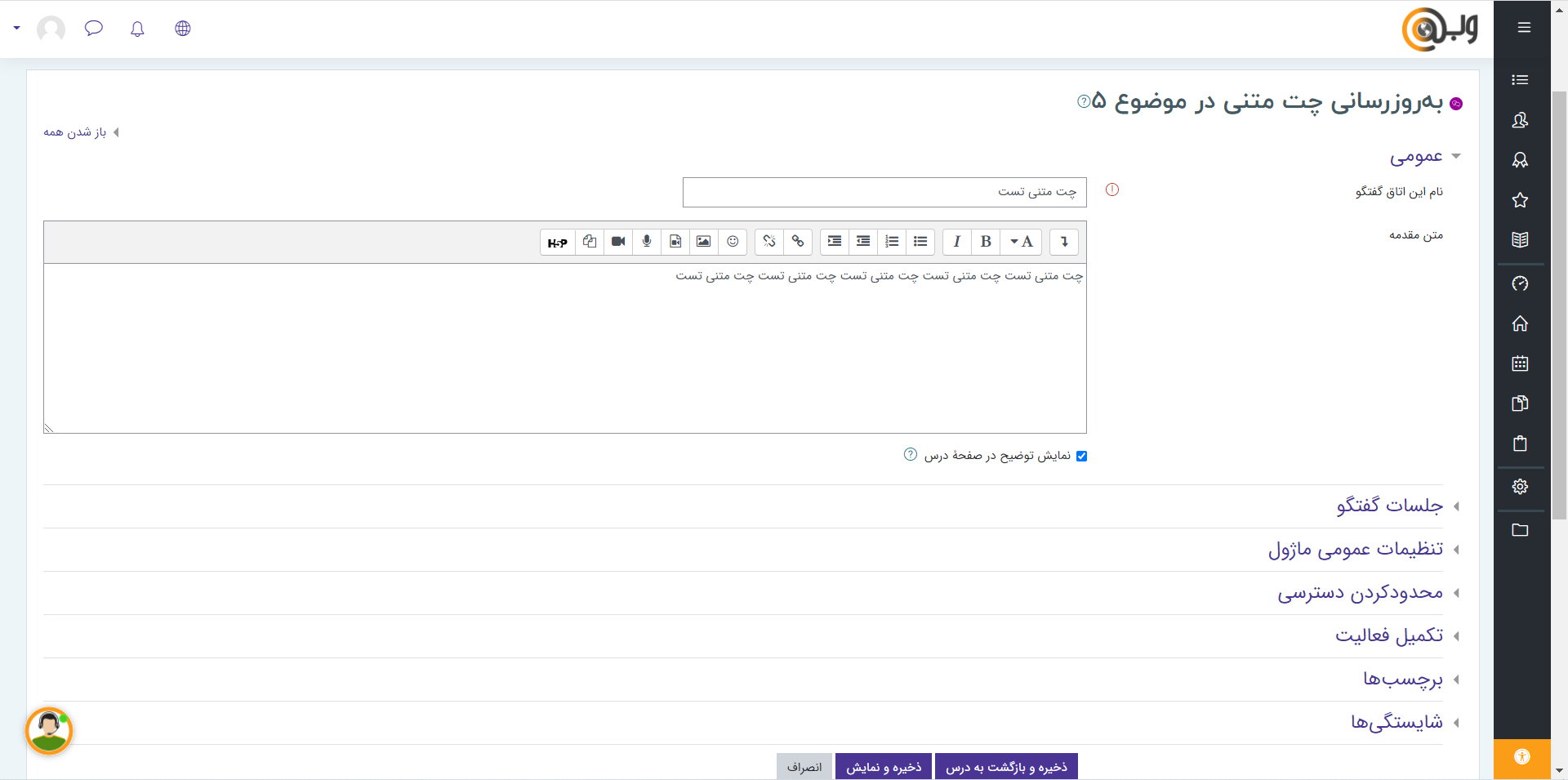Image resolution: width=1568 pixels, height=780 pixels.
Task: Apply italic formatting in the editor
Action: pyautogui.click(x=956, y=242)
